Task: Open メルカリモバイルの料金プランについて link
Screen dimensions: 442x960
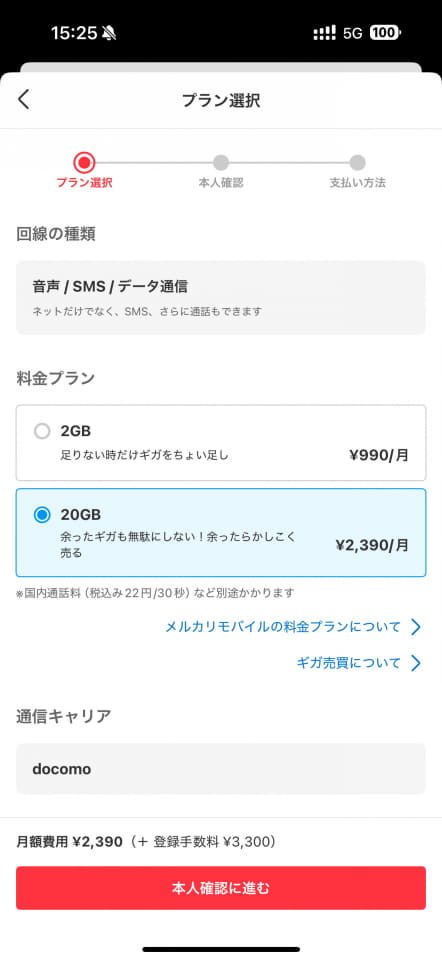Action: tap(283, 627)
